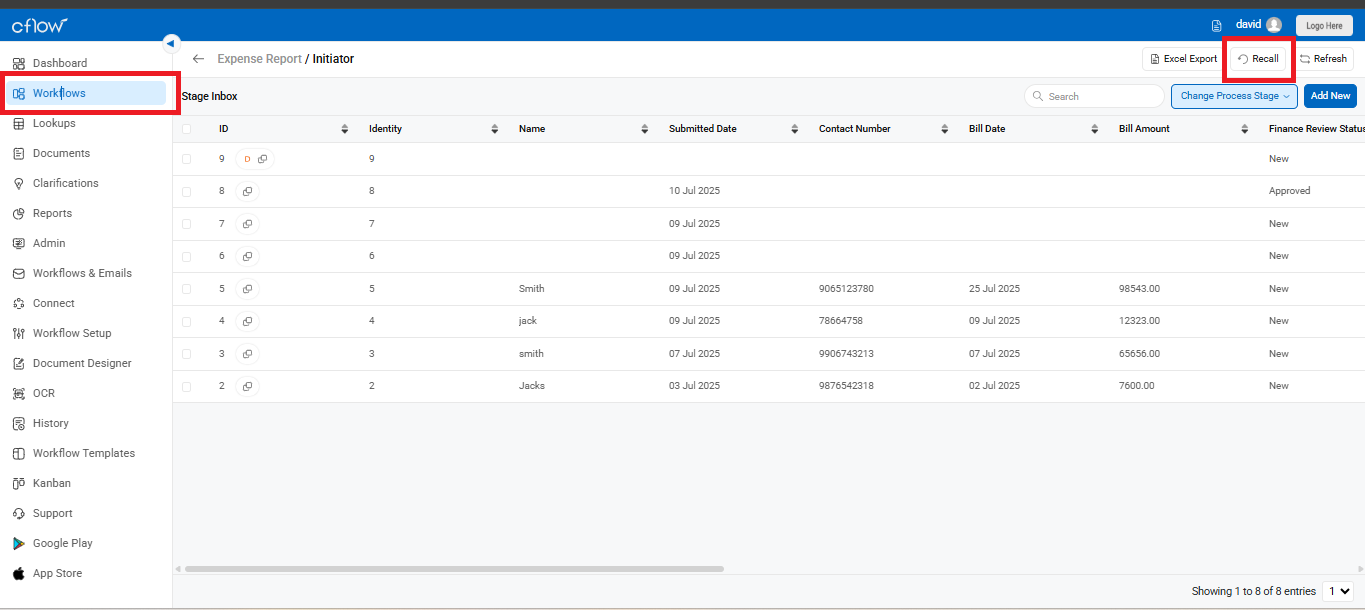
Task: Click Add New to create a request
Action: (1330, 96)
